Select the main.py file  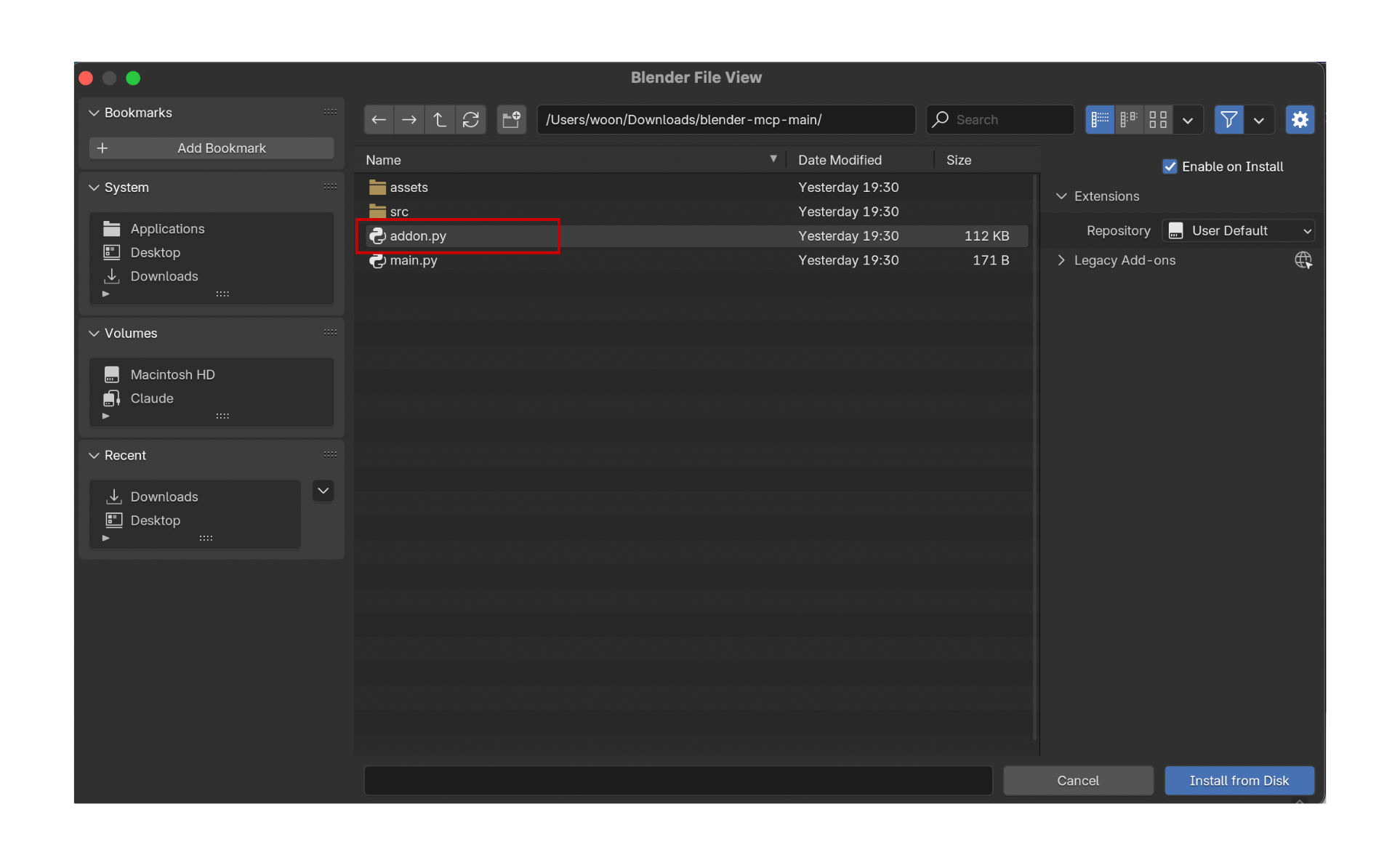pyautogui.click(x=414, y=260)
